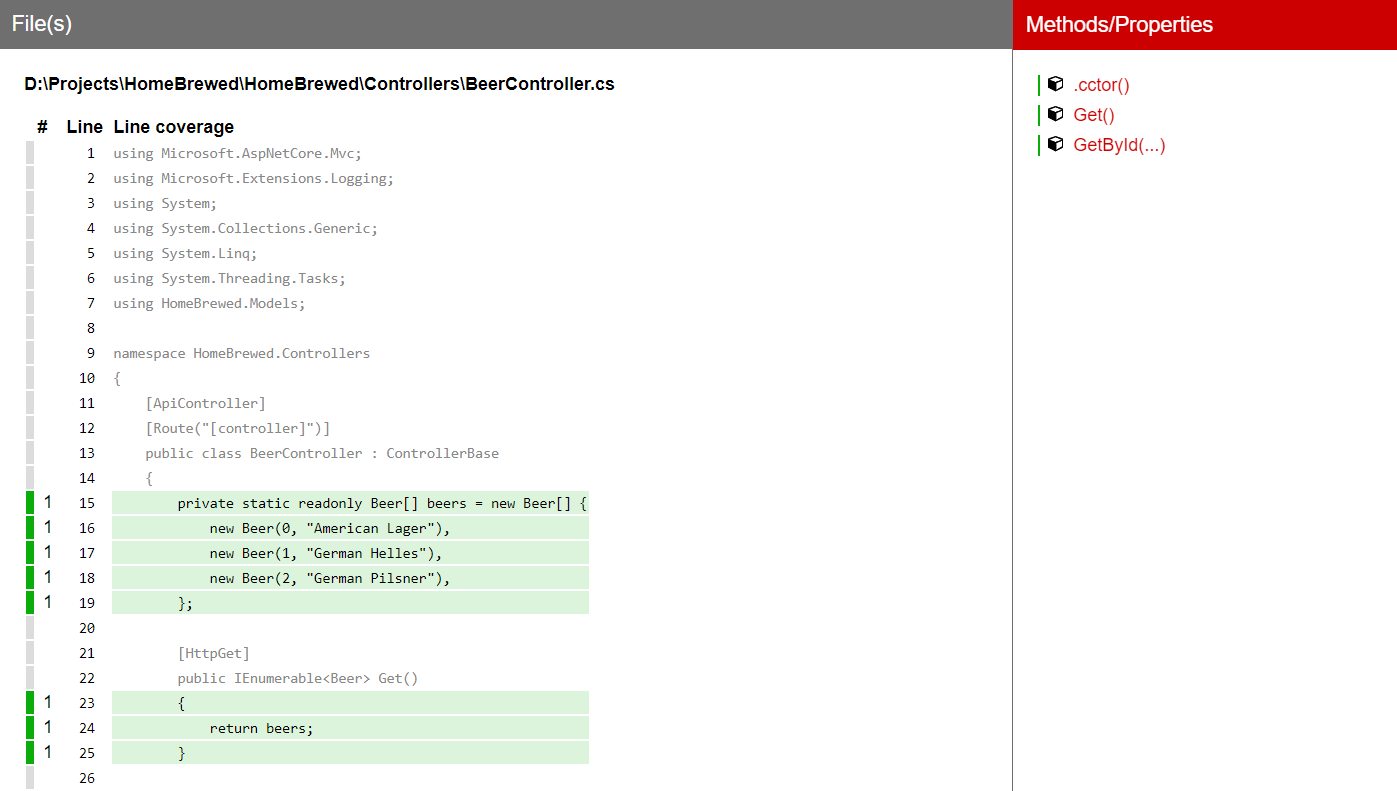Click the [HttpGet] attribute line

pos(213,653)
